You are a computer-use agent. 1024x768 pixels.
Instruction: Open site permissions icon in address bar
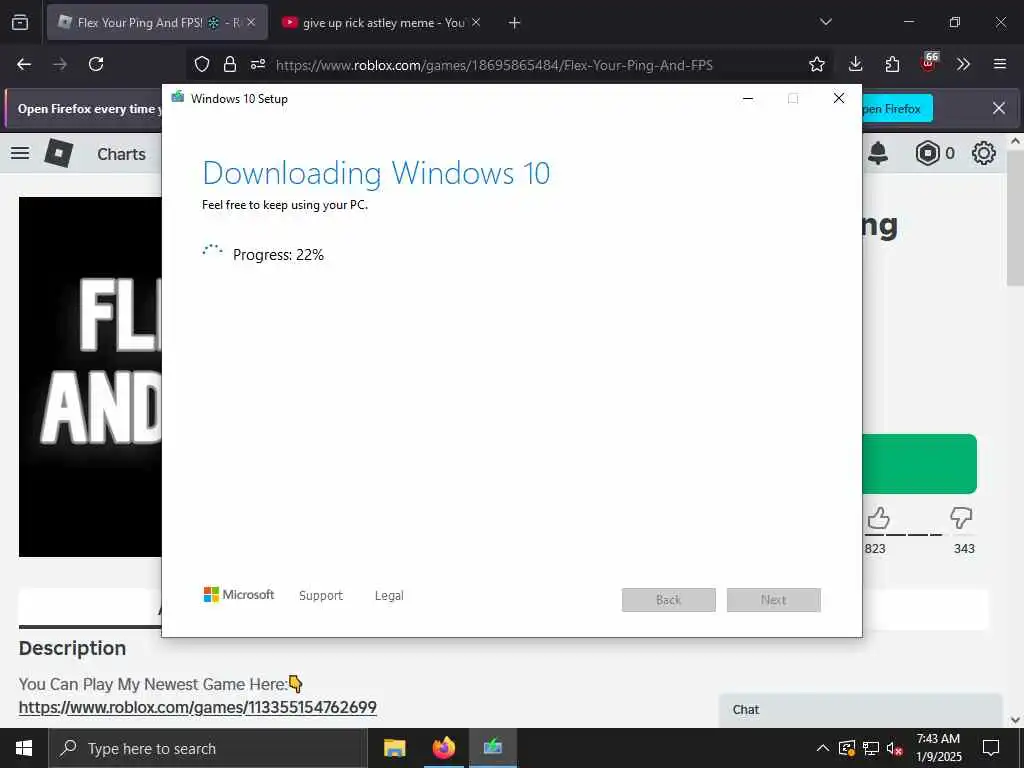pos(258,64)
